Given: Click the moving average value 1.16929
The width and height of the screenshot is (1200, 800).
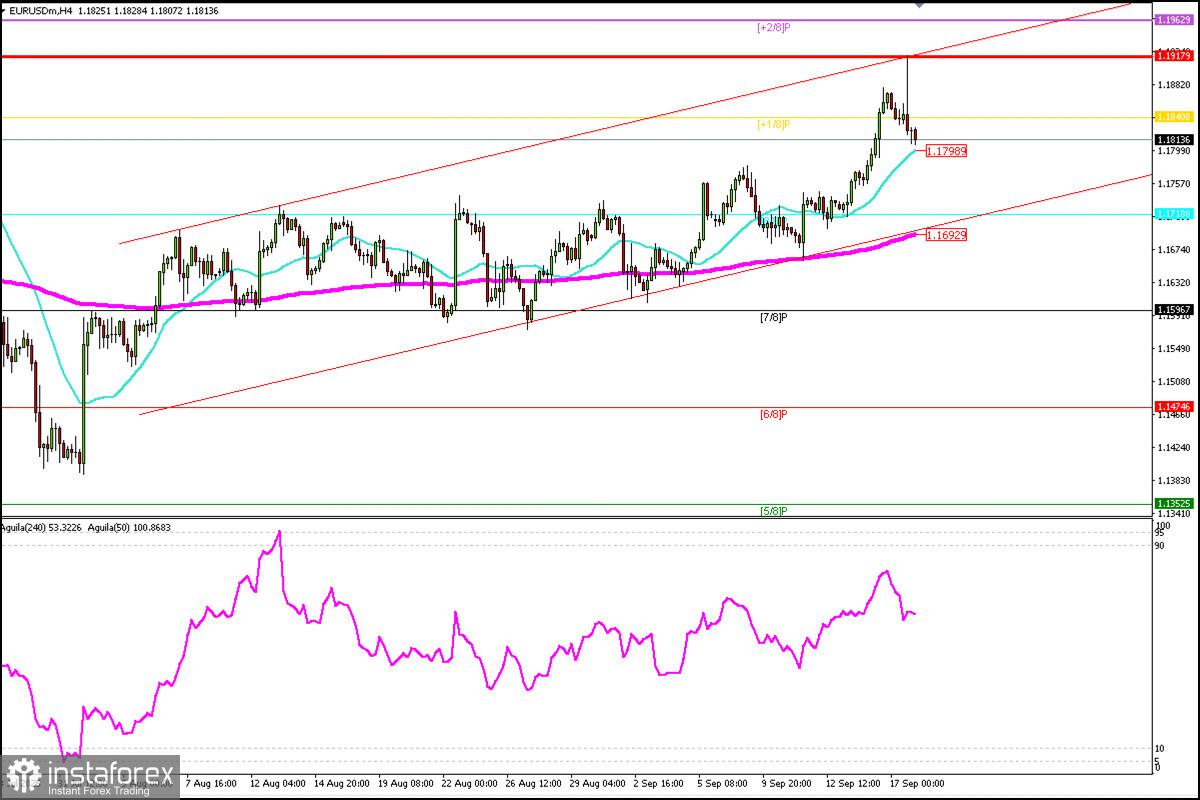Looking at the screenshot, I should tap(946, 235).
